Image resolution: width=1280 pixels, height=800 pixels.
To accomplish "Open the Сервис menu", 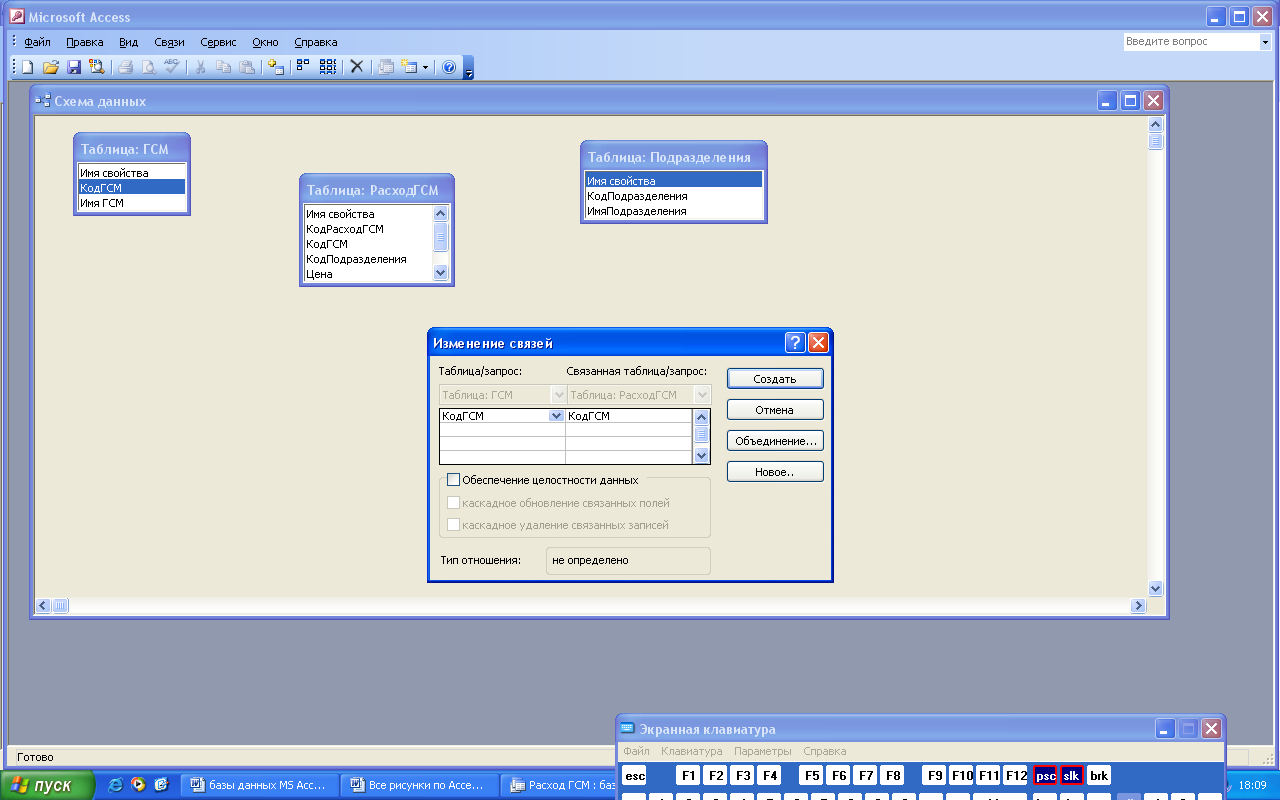I will pyautogui.click(x=218, y=42).
